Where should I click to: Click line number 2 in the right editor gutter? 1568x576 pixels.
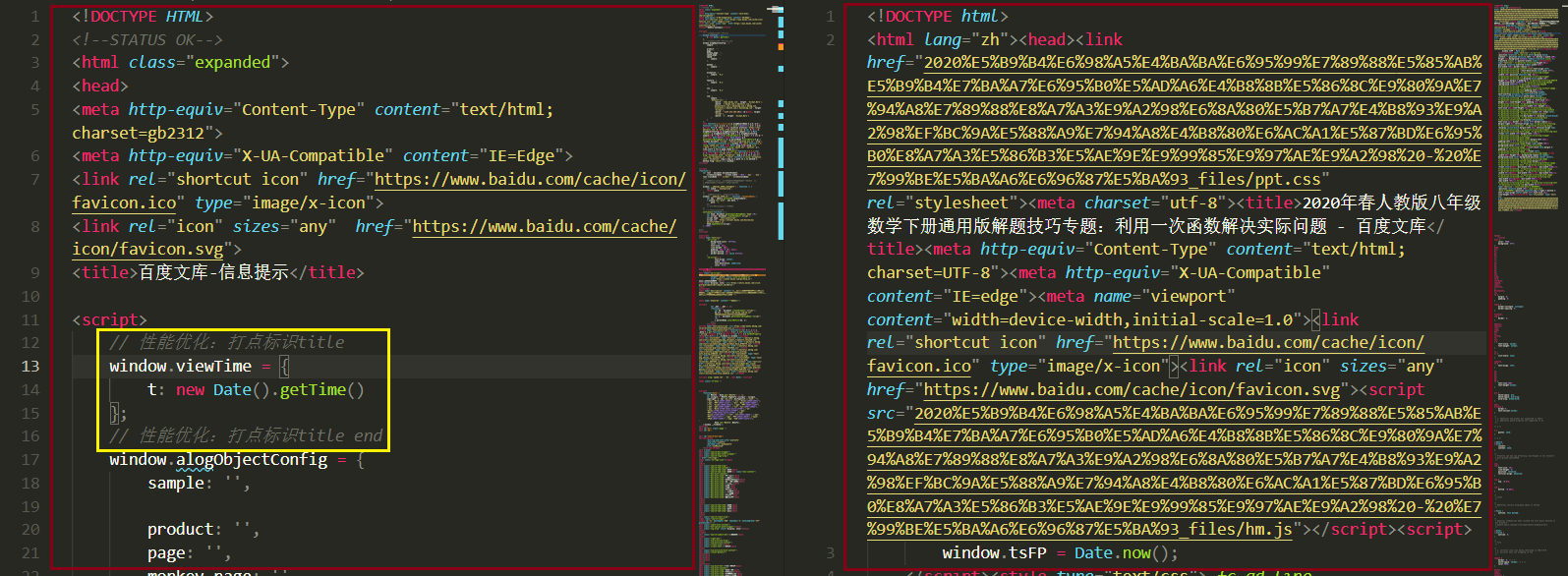pos(830,39)
